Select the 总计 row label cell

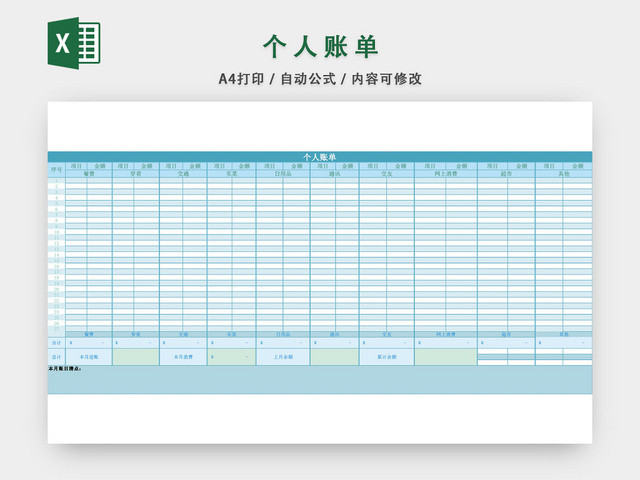56,357
